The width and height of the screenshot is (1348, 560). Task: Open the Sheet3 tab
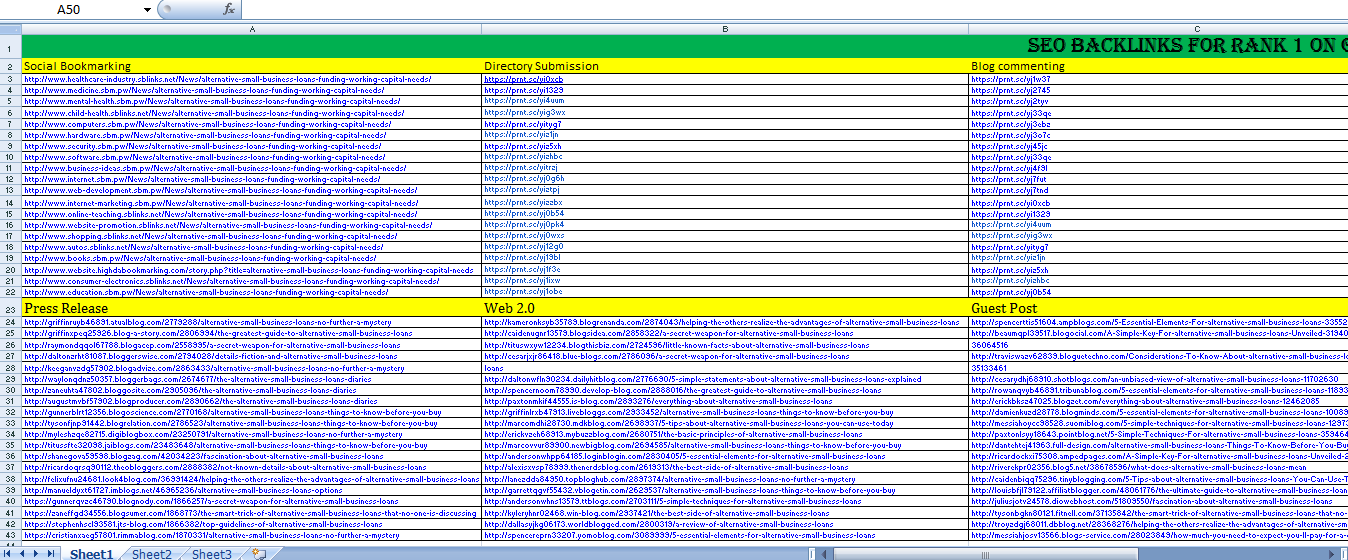click(x=212, y=553)
